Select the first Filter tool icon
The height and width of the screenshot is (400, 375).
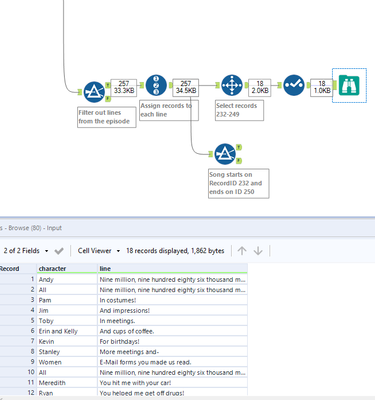[94, 92]
